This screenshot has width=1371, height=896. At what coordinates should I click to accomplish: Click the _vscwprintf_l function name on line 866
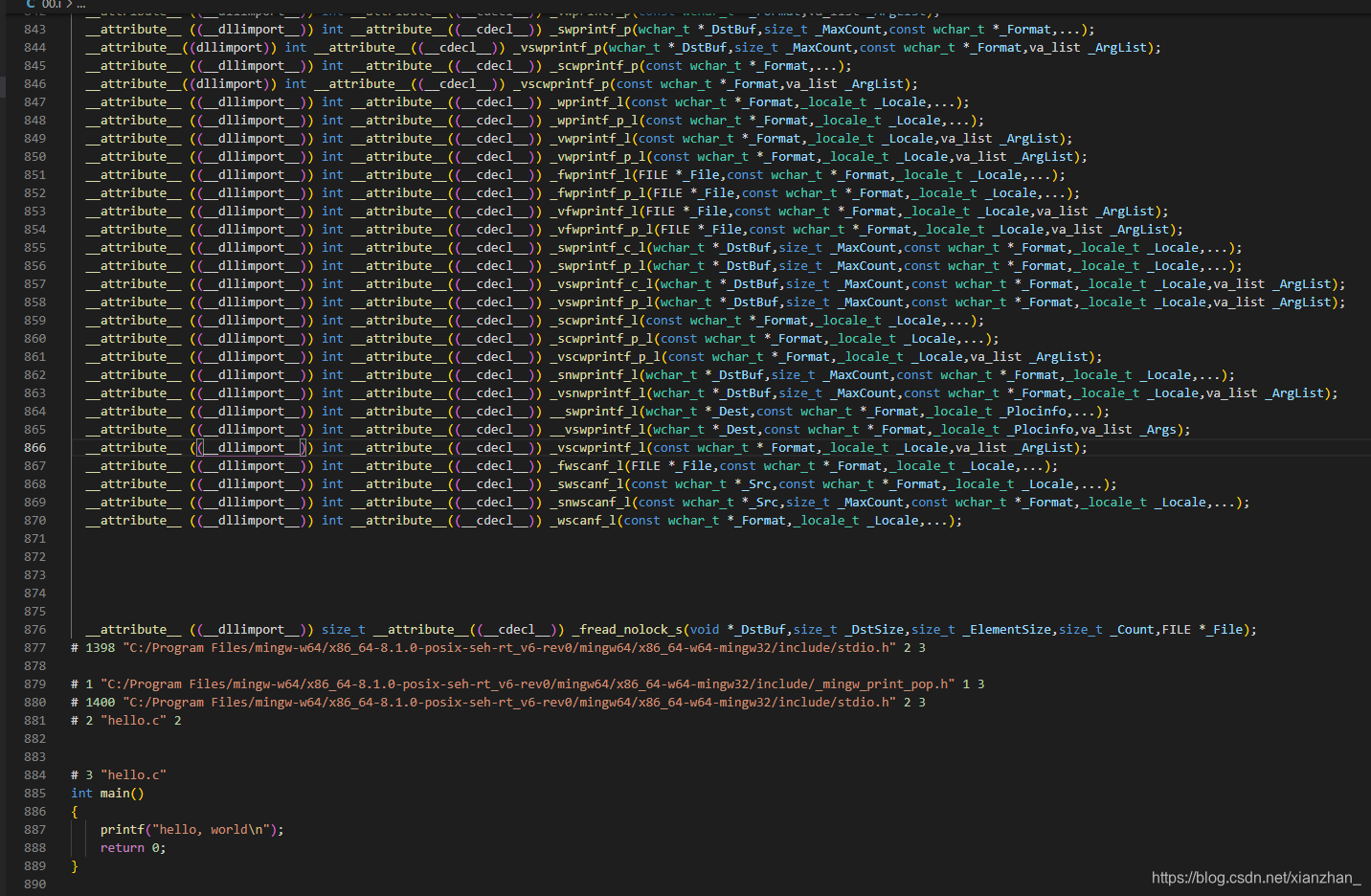point(597,448)
